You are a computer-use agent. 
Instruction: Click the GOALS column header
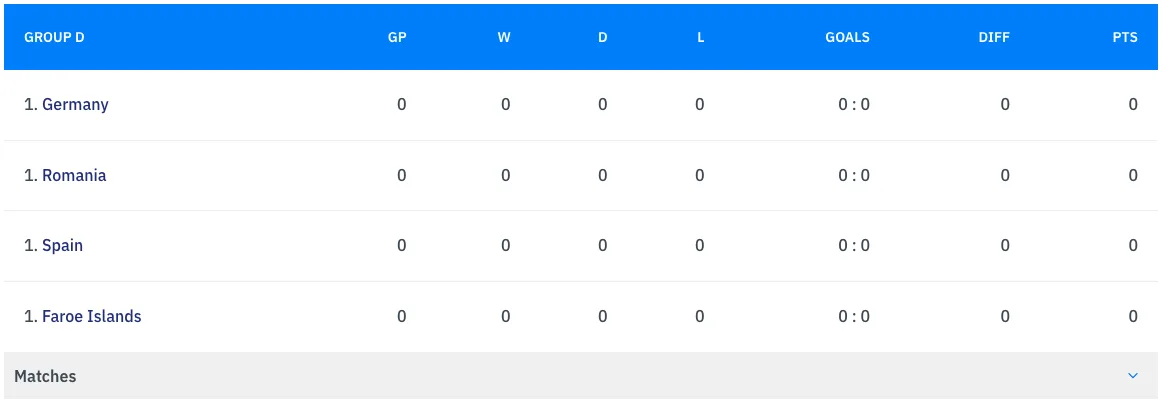(847, 37)
